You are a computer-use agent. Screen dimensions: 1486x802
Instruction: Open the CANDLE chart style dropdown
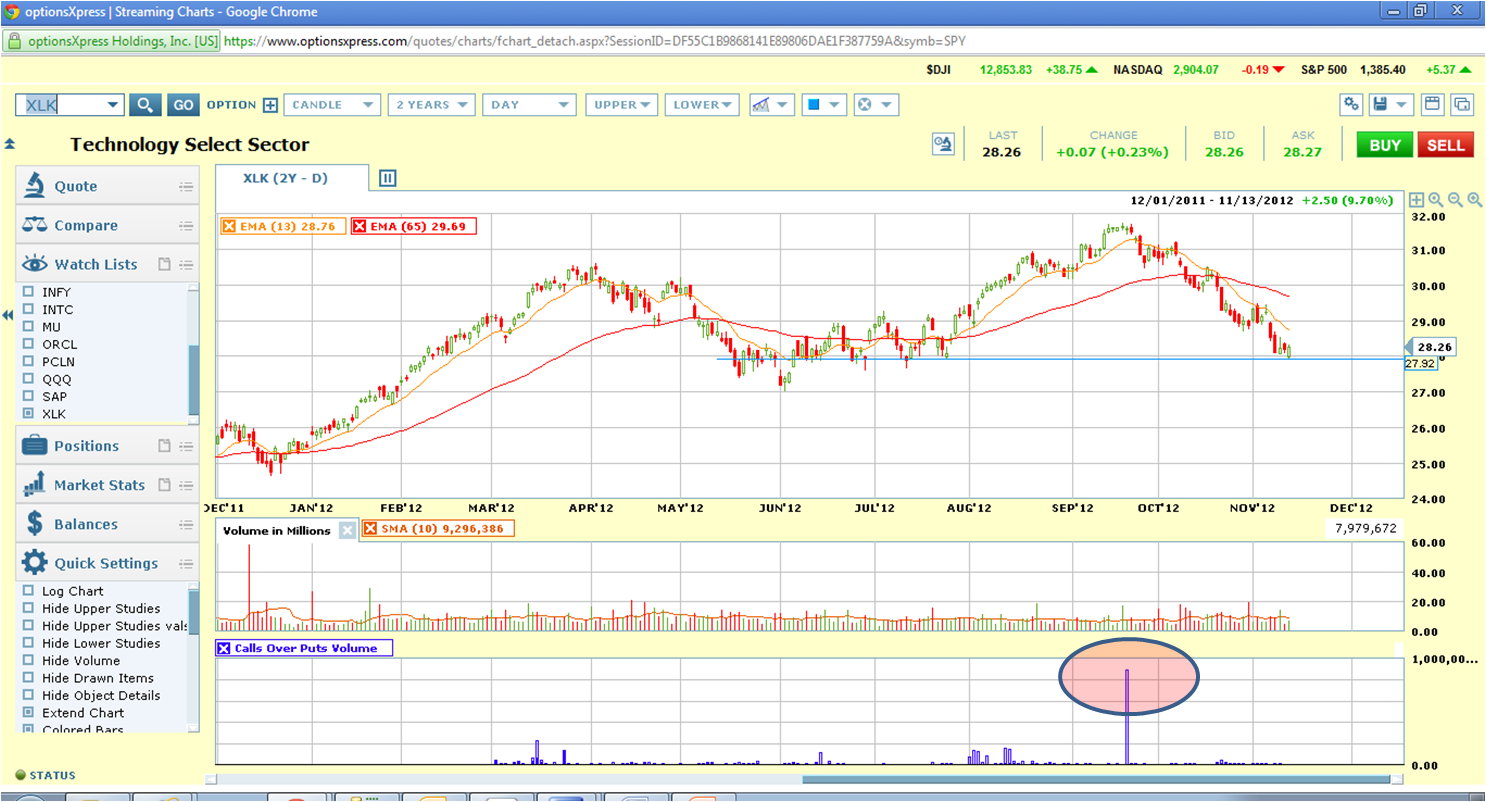[332, 105]
